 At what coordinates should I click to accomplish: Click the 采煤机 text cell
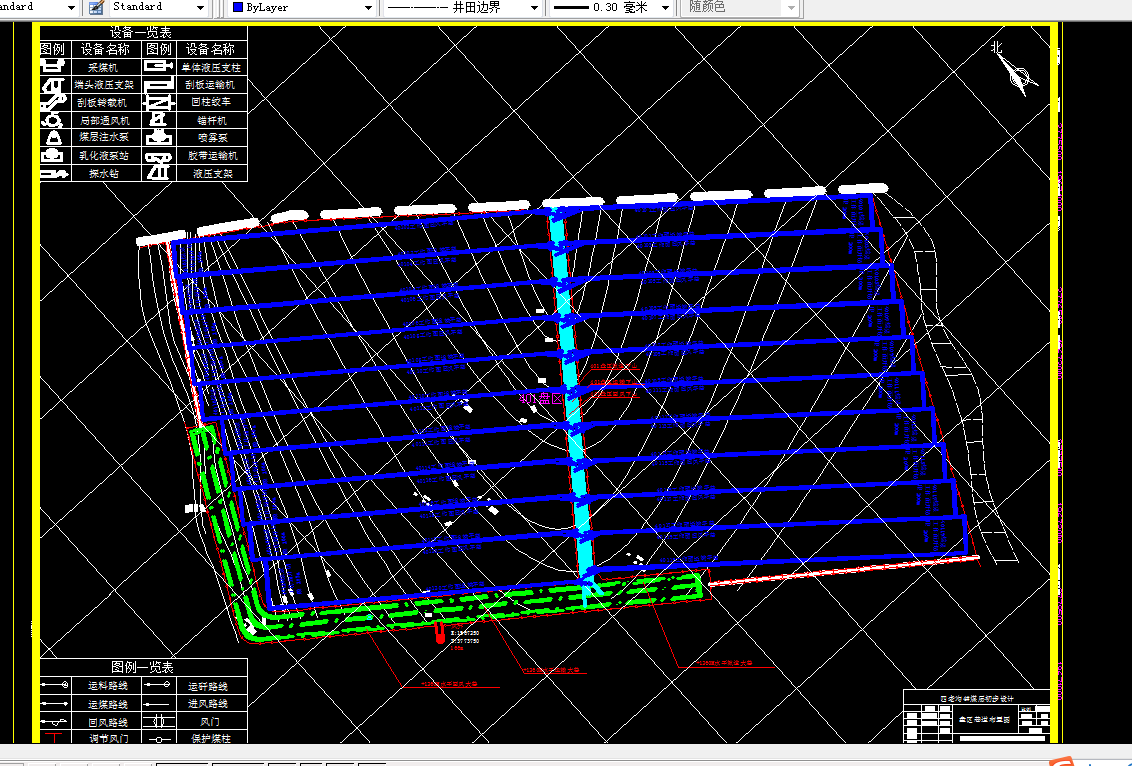click(x=103, y=67)
